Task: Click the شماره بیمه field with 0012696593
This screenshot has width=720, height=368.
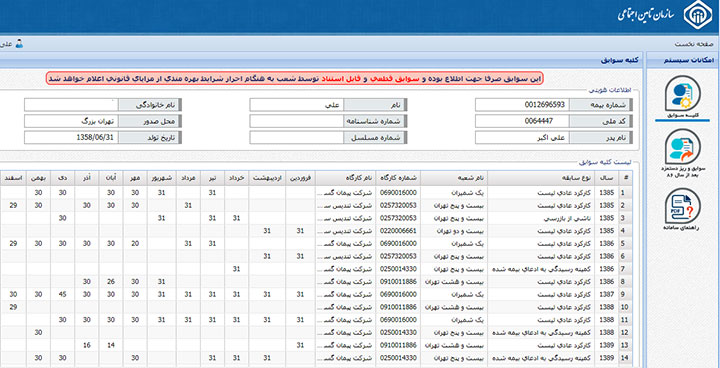Action: (x=522, y=105)
